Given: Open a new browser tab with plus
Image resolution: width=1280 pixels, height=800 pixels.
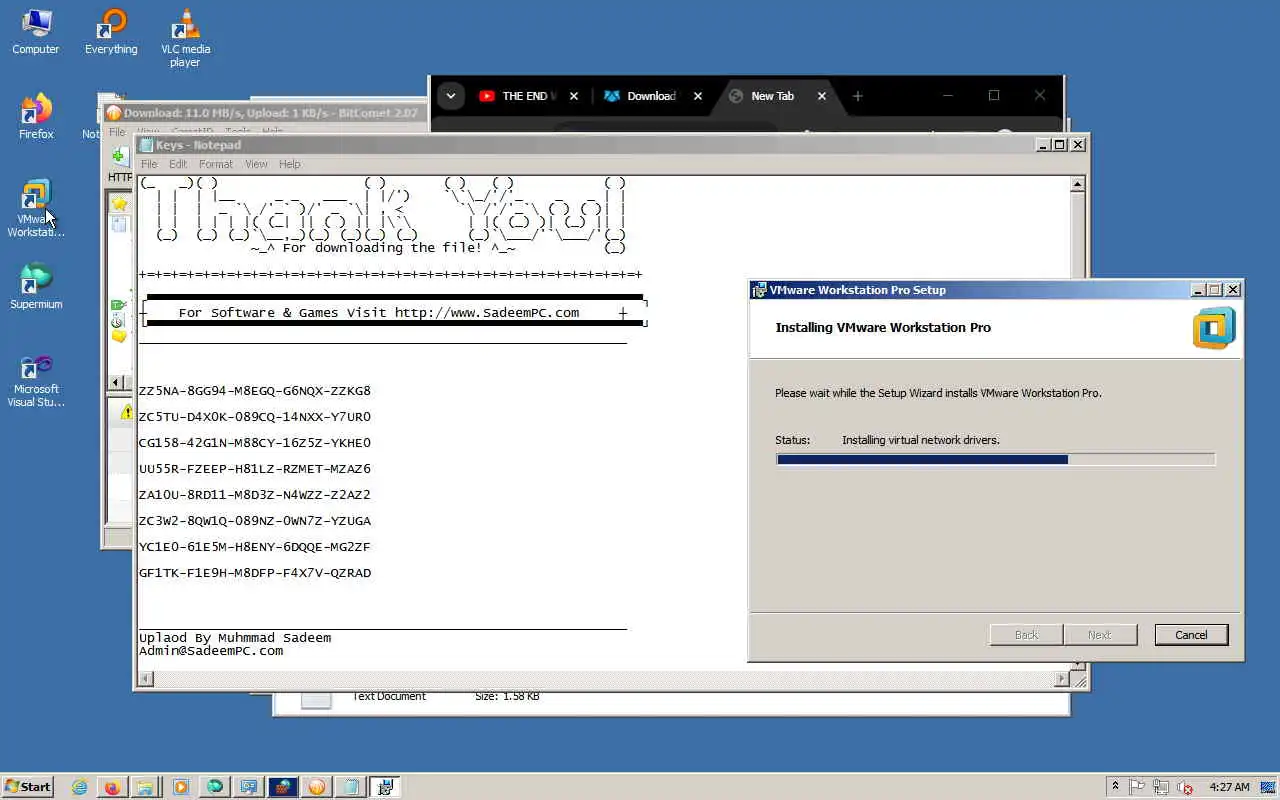Looking at the screenshot, I should [857, 96].
